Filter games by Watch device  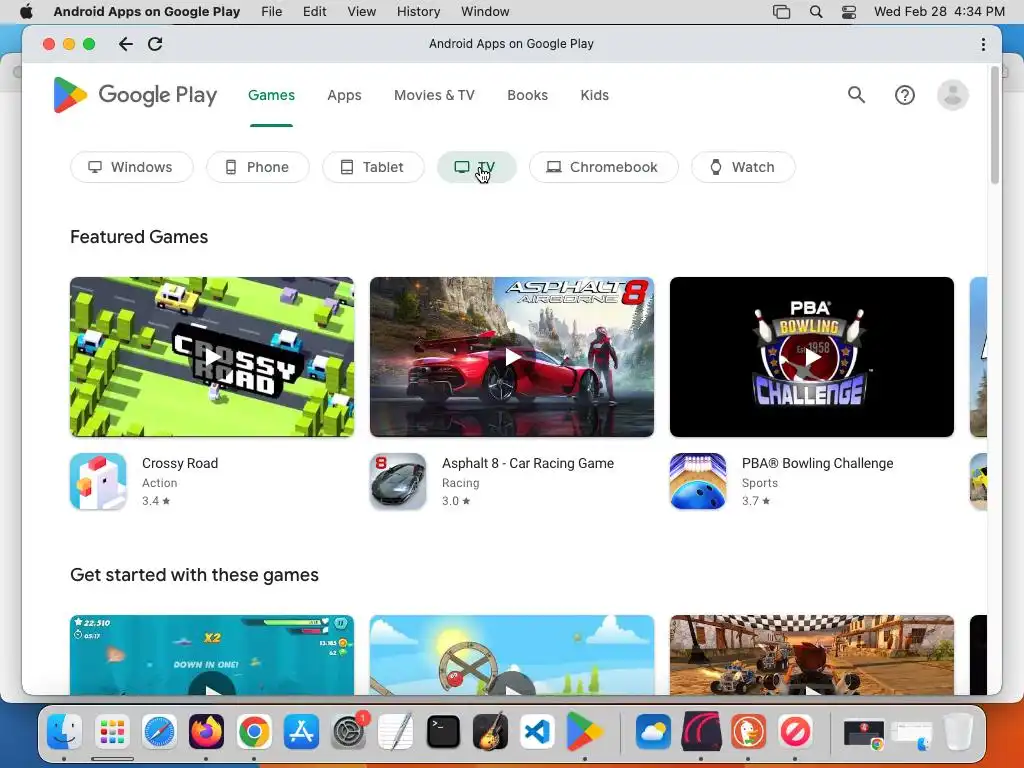click(743, 167)
